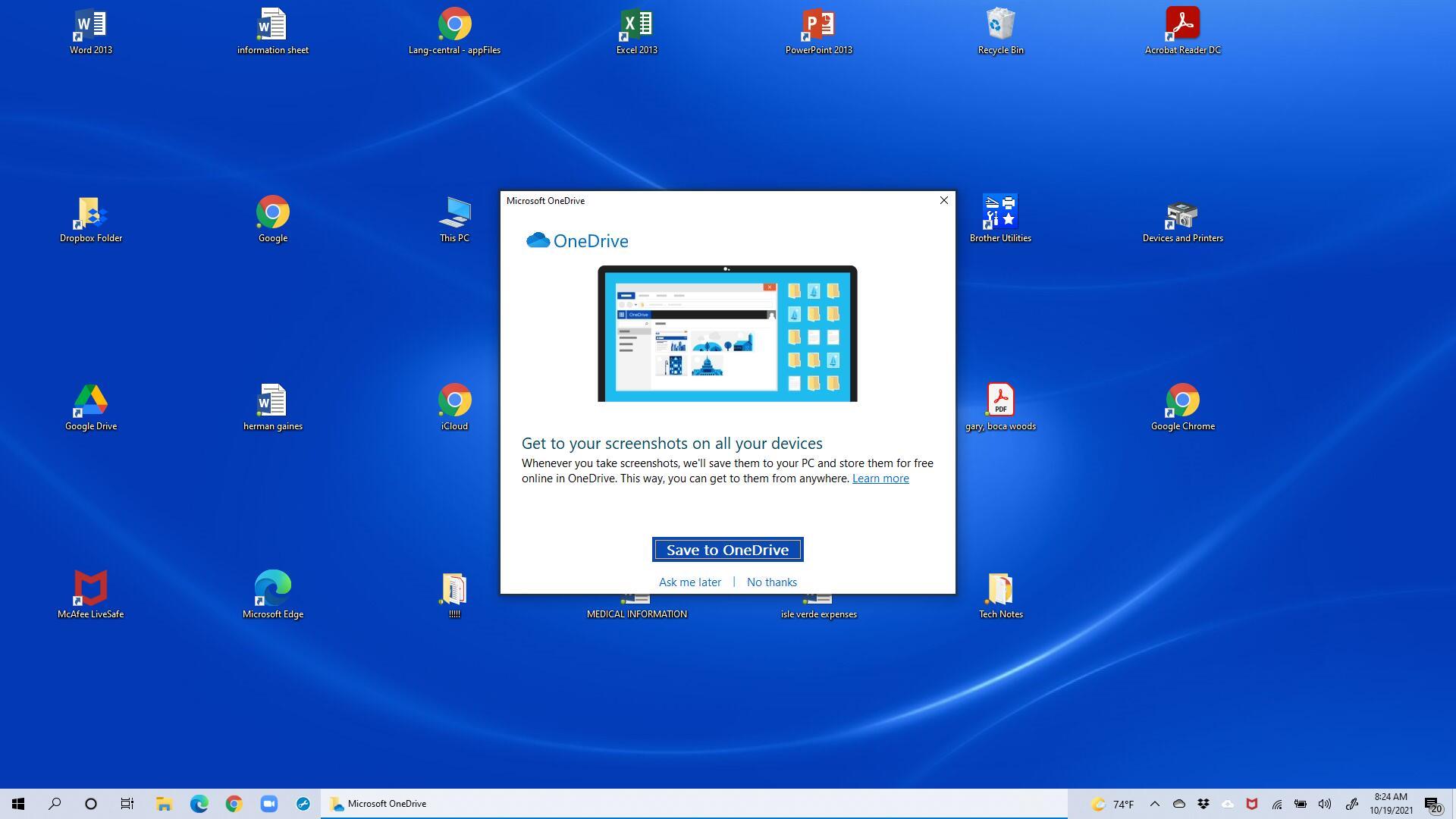Open the network Wi-Fi tray icon

click(1276, 804)
